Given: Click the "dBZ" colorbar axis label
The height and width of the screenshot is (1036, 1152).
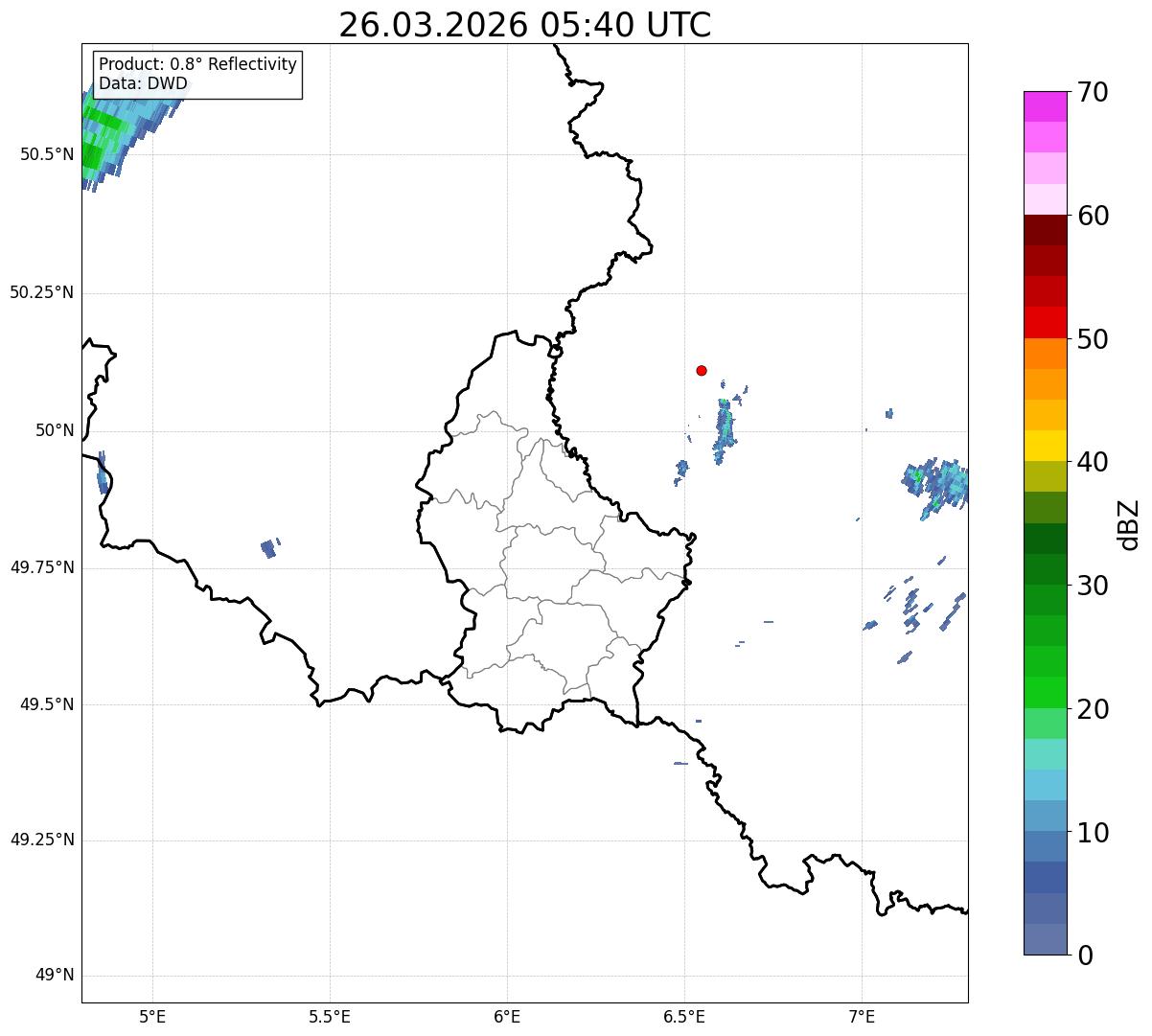Looking at the screenshot, I should 1130,524.
